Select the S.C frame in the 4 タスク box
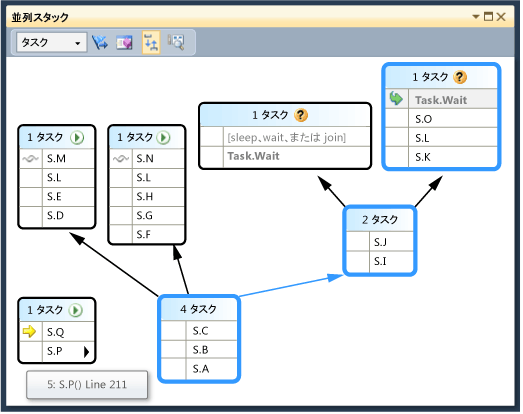The width and height of the screenshot is (523, 414). pos(199,331)
